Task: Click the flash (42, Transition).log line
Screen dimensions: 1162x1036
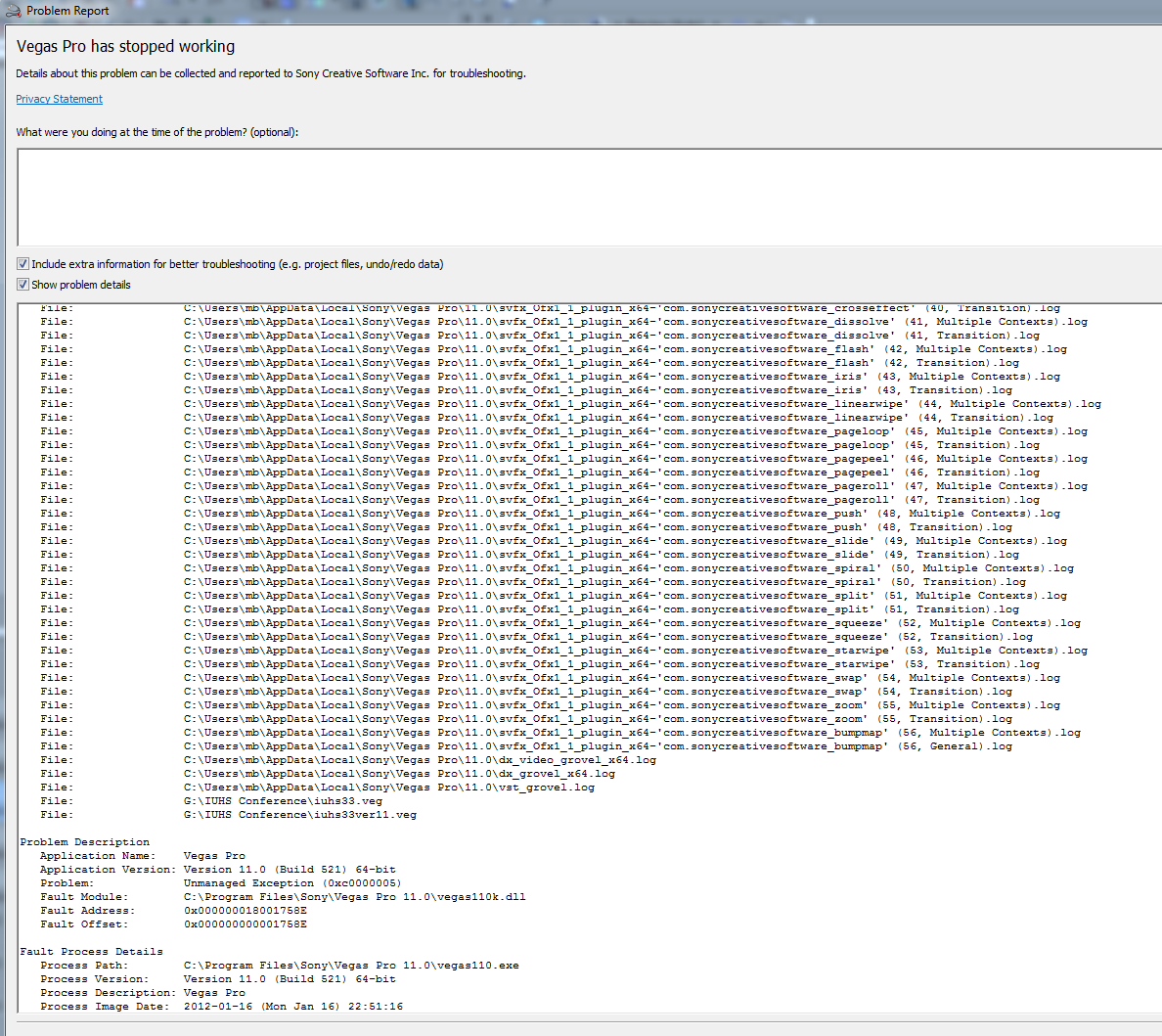Action: (530, 362)
